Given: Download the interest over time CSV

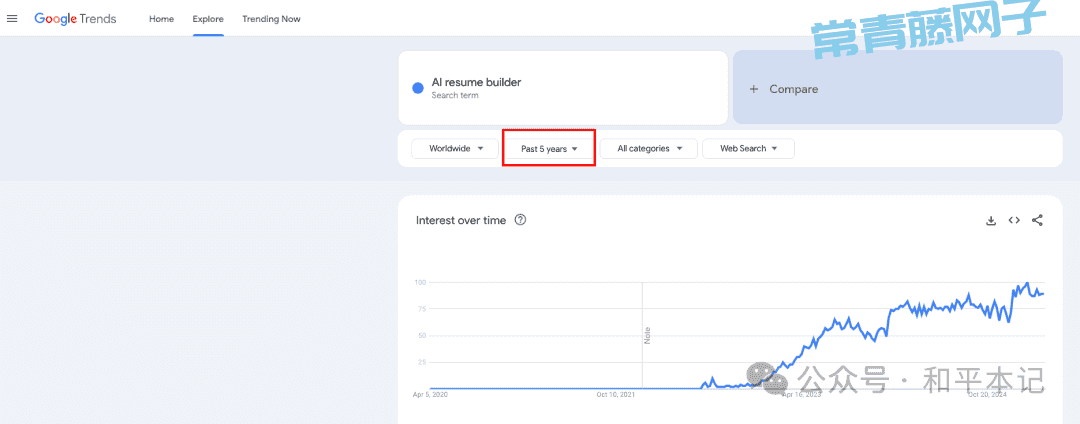Looking at the screenshot, I should click(x=991, y=220).
